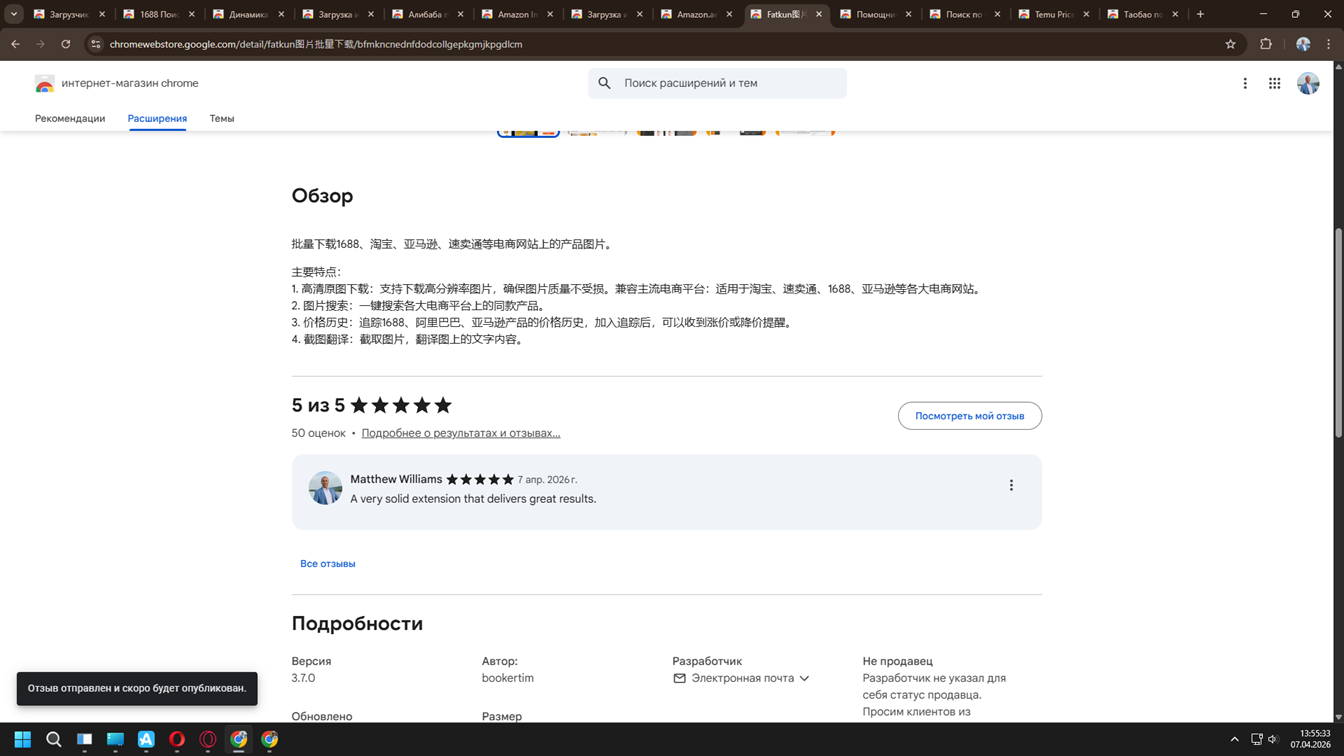Open the tab search dropdown arrow
This screenshot has height=756, width=1344.
(14, 14)
